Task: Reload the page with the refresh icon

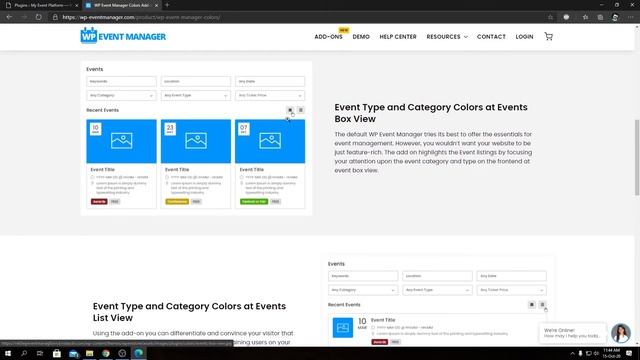Action: tap(38, 17)
